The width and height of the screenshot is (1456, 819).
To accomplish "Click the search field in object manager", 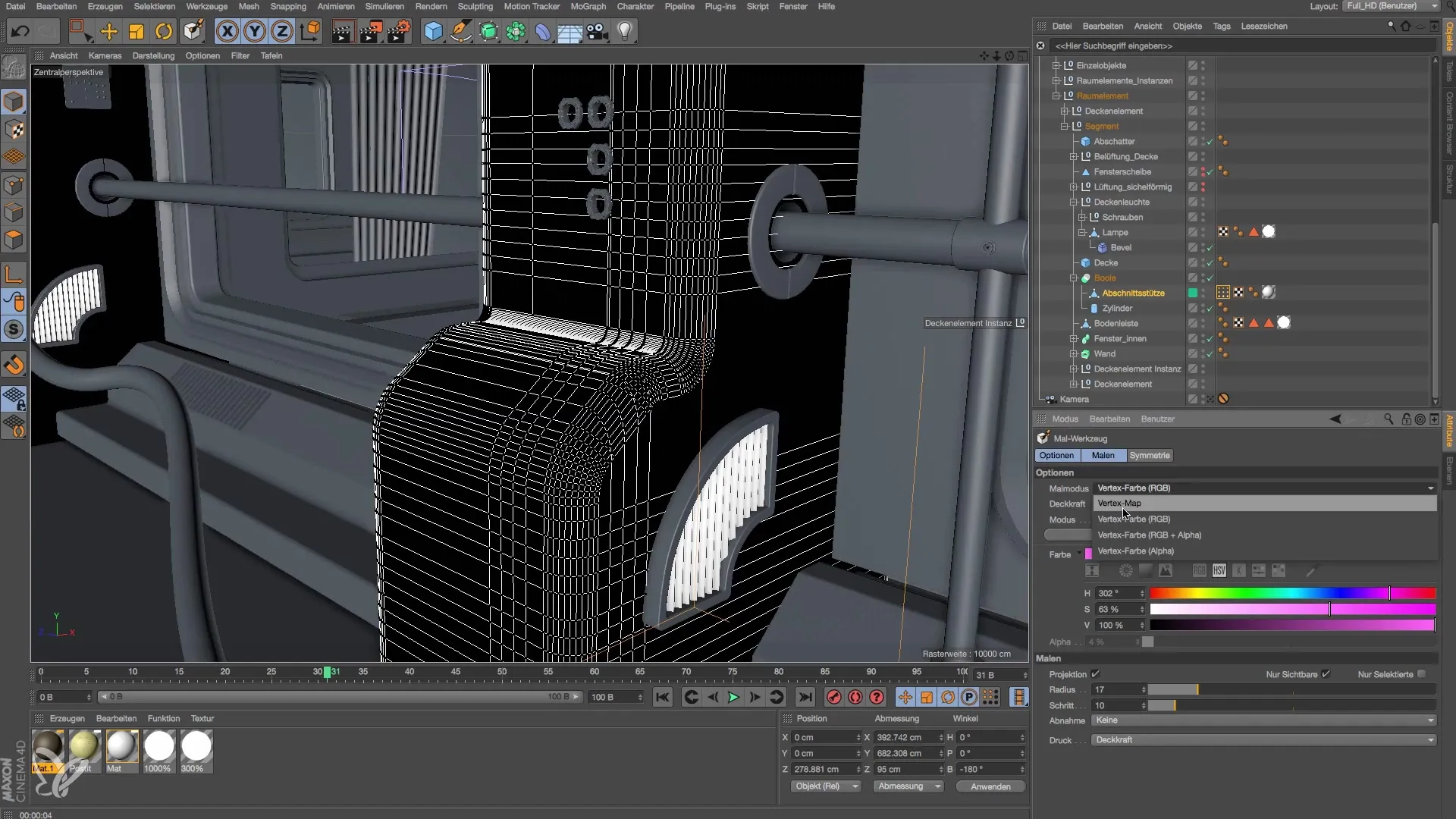I will click(1241, 45).
